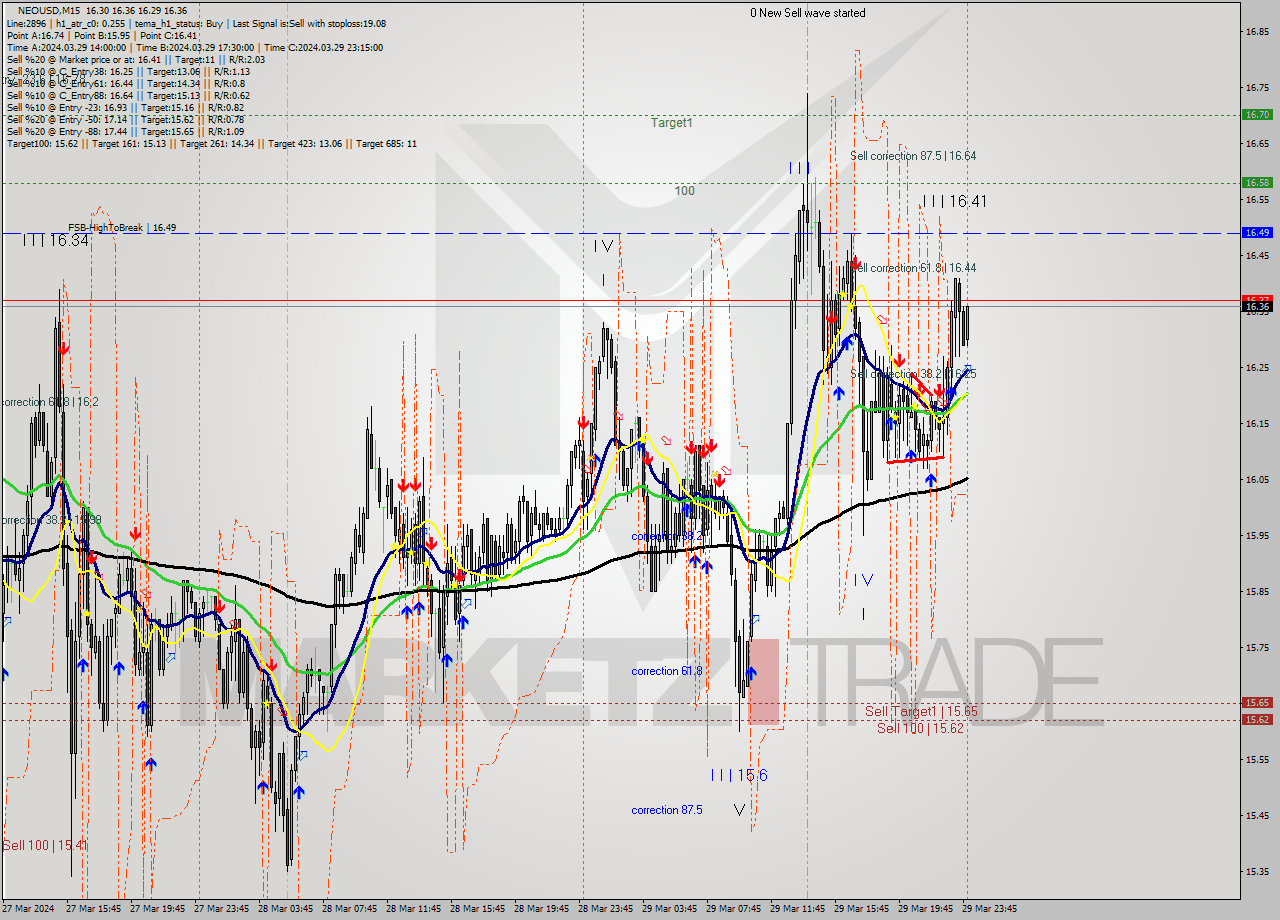The height and width of the screenshot is (920, 1280).
Task: Click the blue 'correction 87.5' label
Action: coord(666,810)
